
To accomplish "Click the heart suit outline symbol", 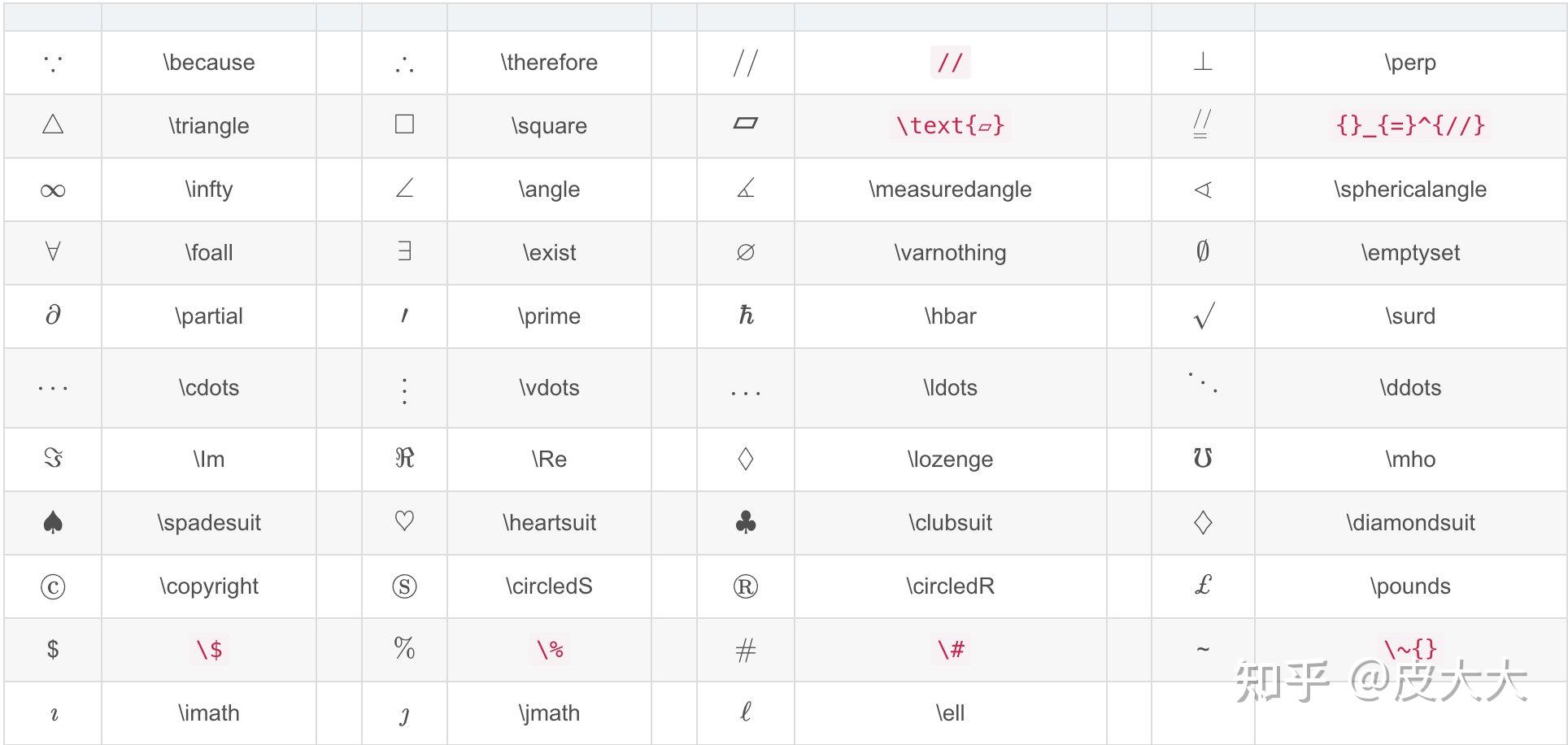I will pos(404,521).
